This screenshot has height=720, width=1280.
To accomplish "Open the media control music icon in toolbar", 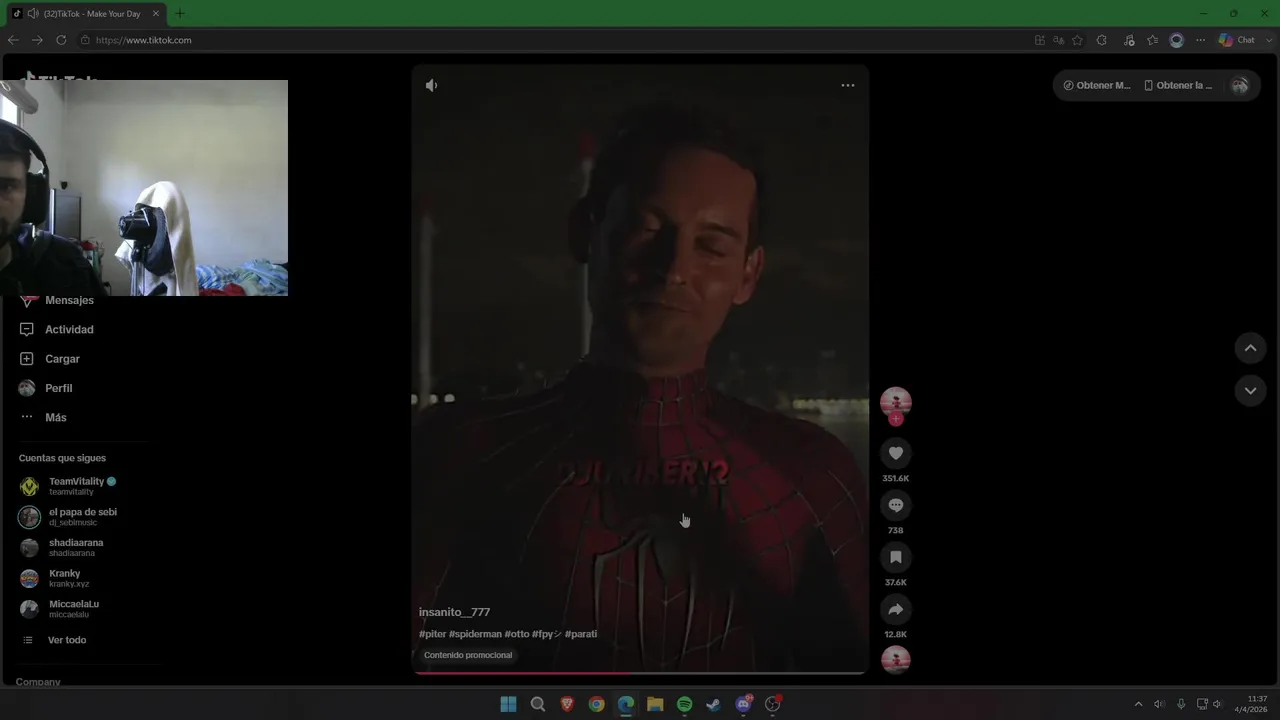I will (x=1129, y=40).
